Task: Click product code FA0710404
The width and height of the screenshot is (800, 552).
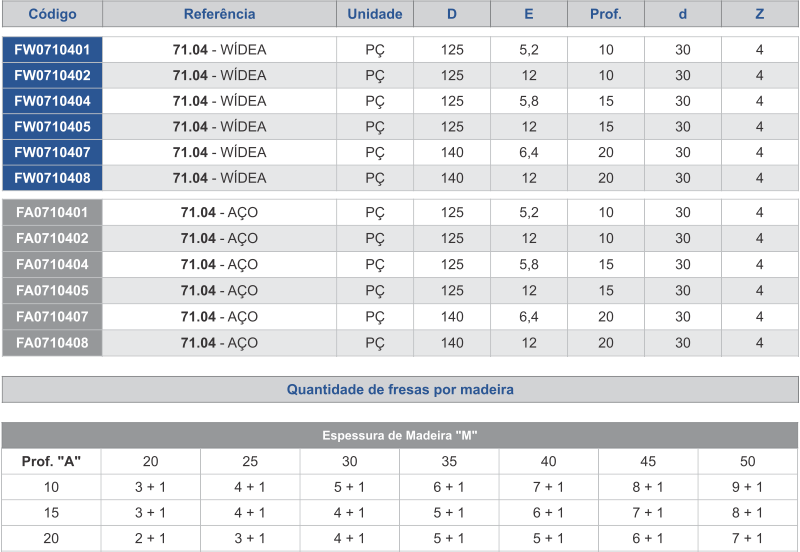Action: pos(52,264)
